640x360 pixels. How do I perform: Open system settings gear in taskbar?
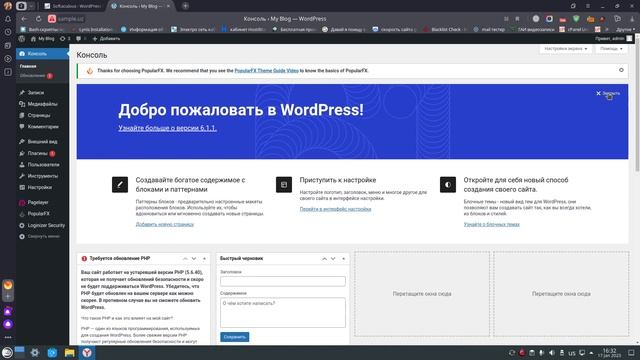point(35,353)
